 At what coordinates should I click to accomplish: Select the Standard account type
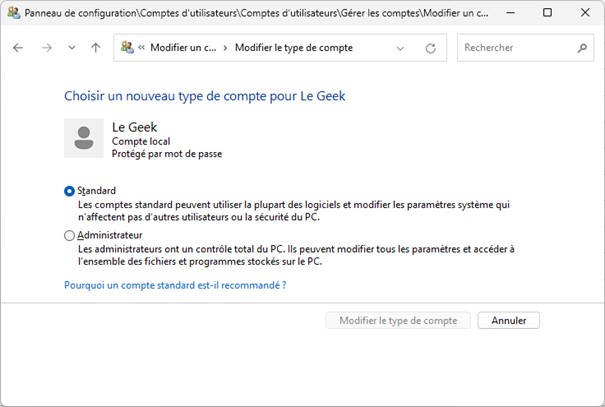point(69,190)
